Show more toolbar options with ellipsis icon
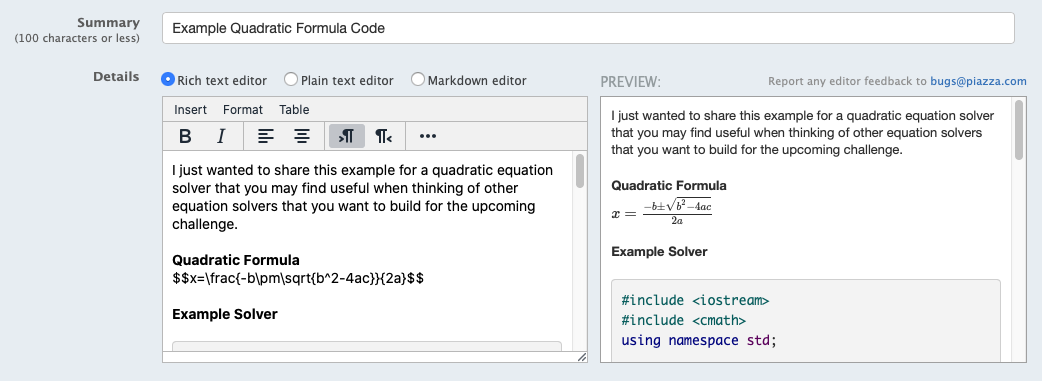Viewport: 1042px width, 381px height. pos(428,136)
